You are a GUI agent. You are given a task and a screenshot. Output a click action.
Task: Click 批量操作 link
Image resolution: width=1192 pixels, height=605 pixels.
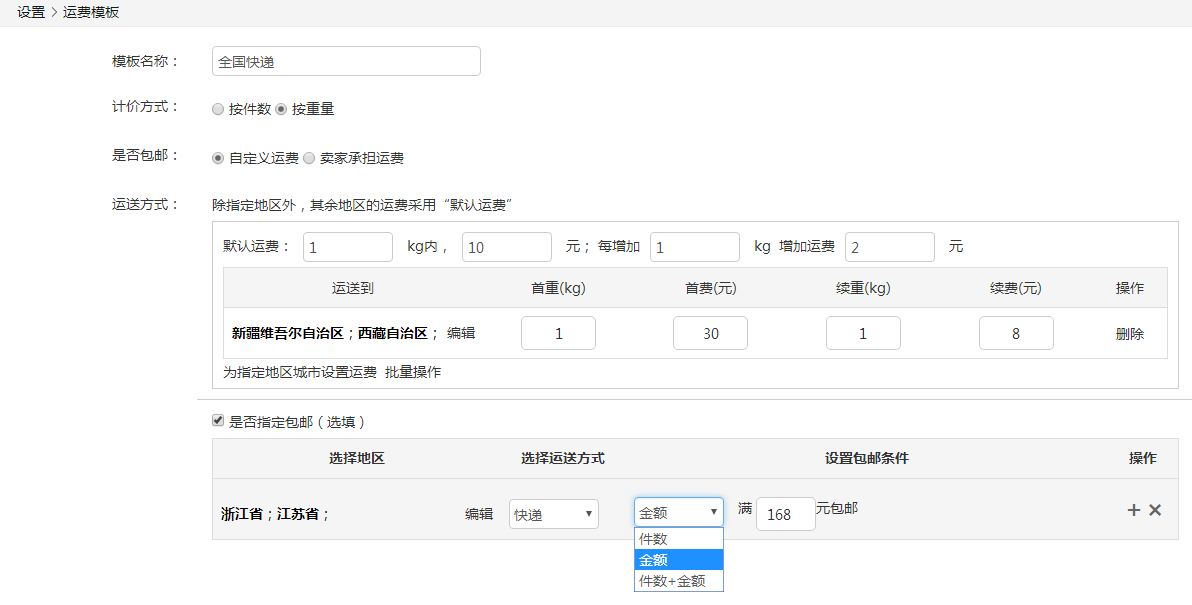pyautogui.click(x=413, y=372)
